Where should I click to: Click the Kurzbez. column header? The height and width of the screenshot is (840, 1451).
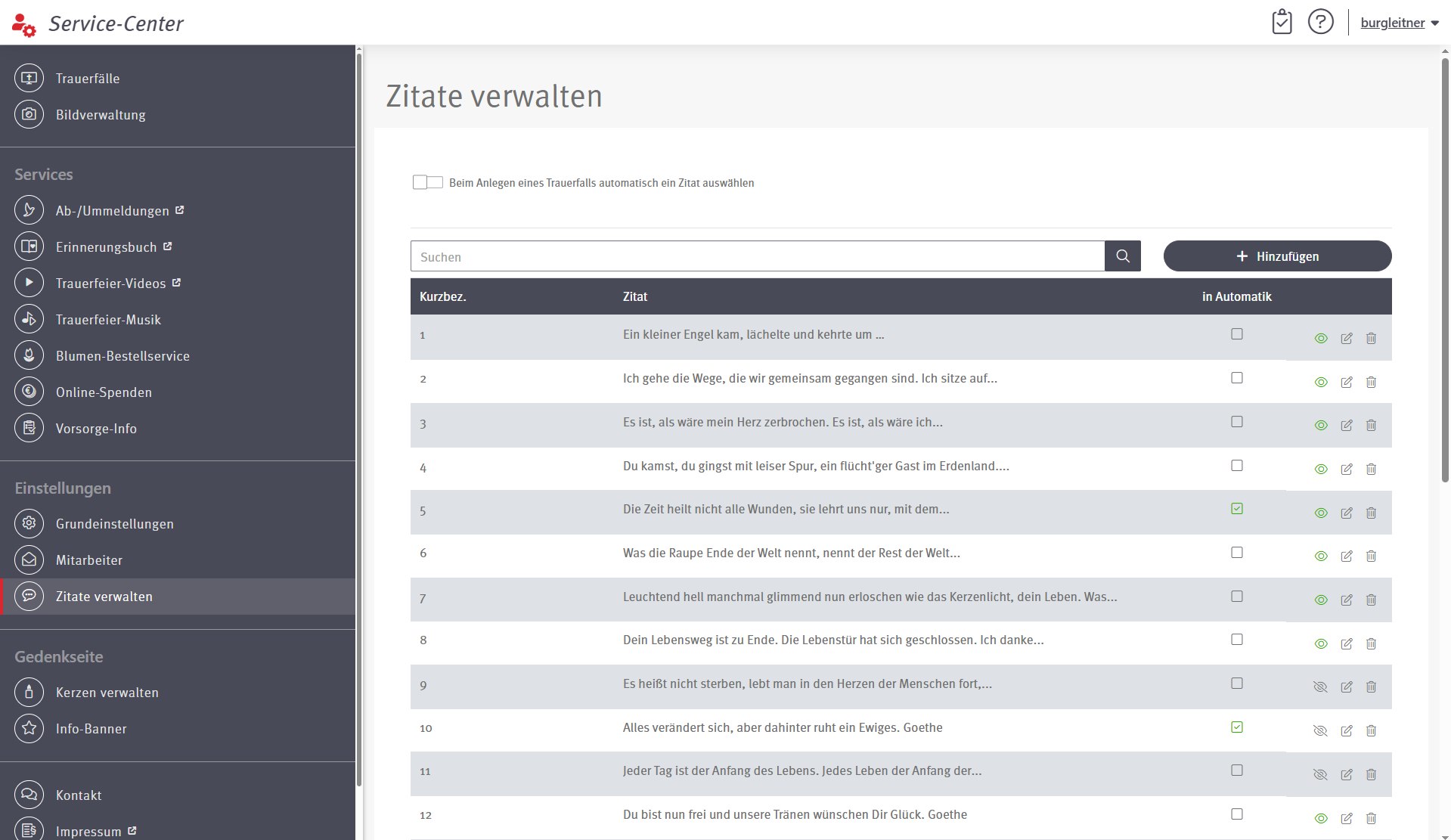(442, 296)
